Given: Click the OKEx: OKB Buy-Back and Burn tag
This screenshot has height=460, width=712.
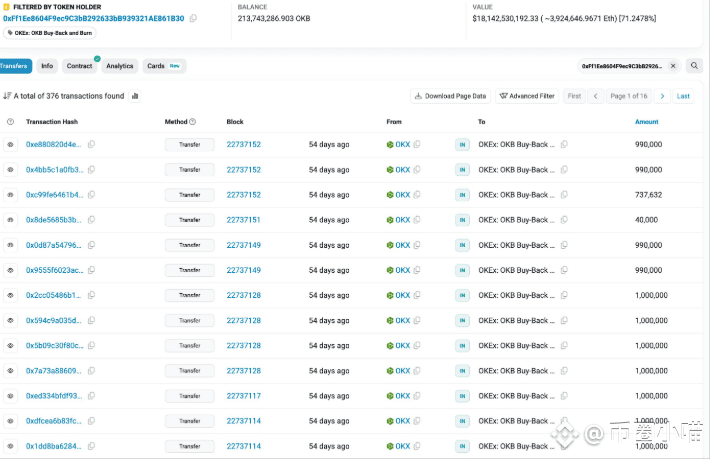Looking at the screenshot, I should click(x=50, y=33).
